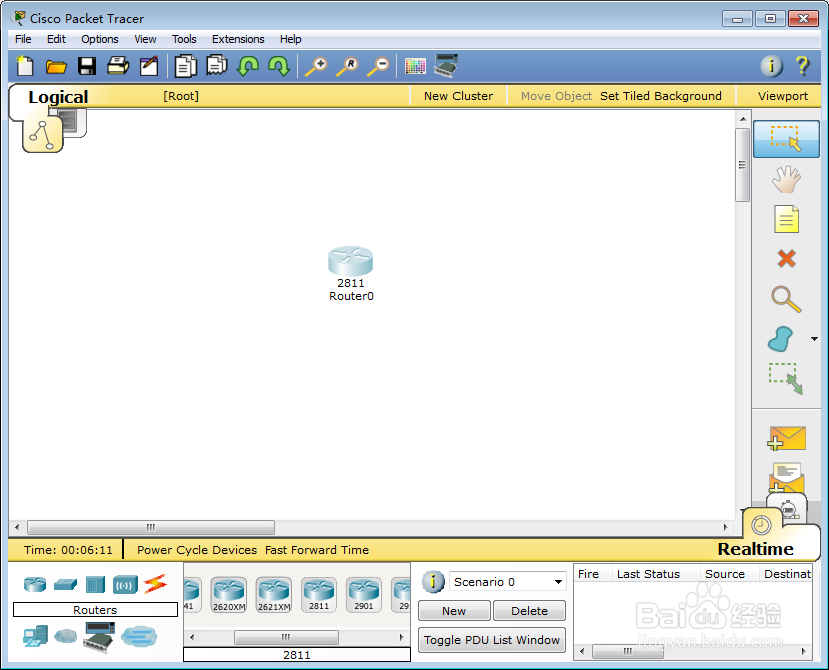
Task: Pick the 2901 router model
Action: [364, 594]
